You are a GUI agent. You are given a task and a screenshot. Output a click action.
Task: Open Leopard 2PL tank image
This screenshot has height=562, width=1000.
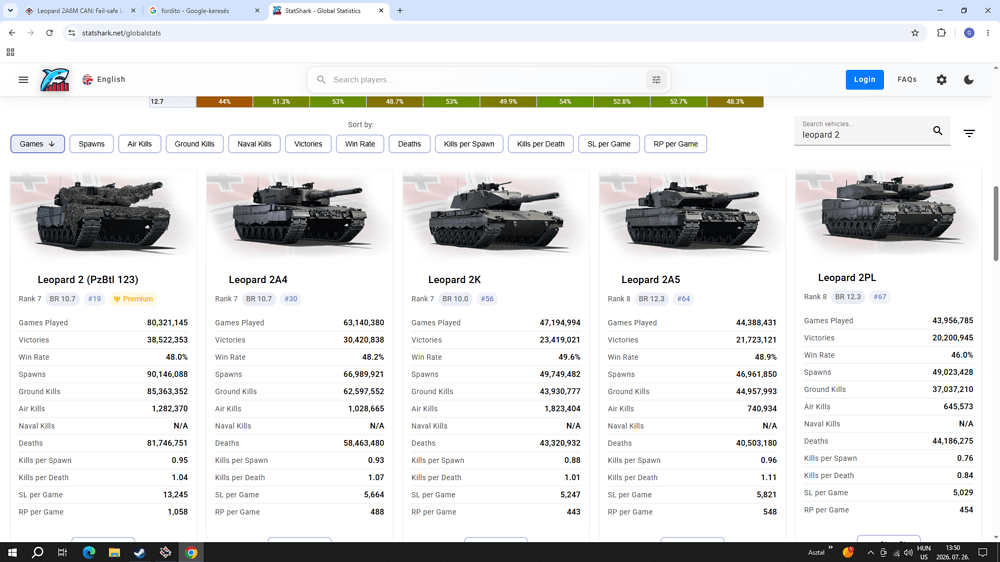click(x=888, y=212)
